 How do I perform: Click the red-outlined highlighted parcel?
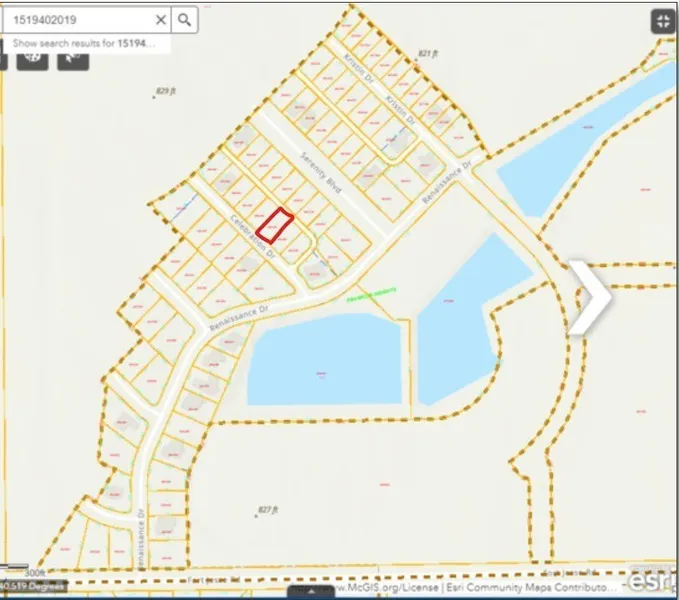click(x=275, y=225)
